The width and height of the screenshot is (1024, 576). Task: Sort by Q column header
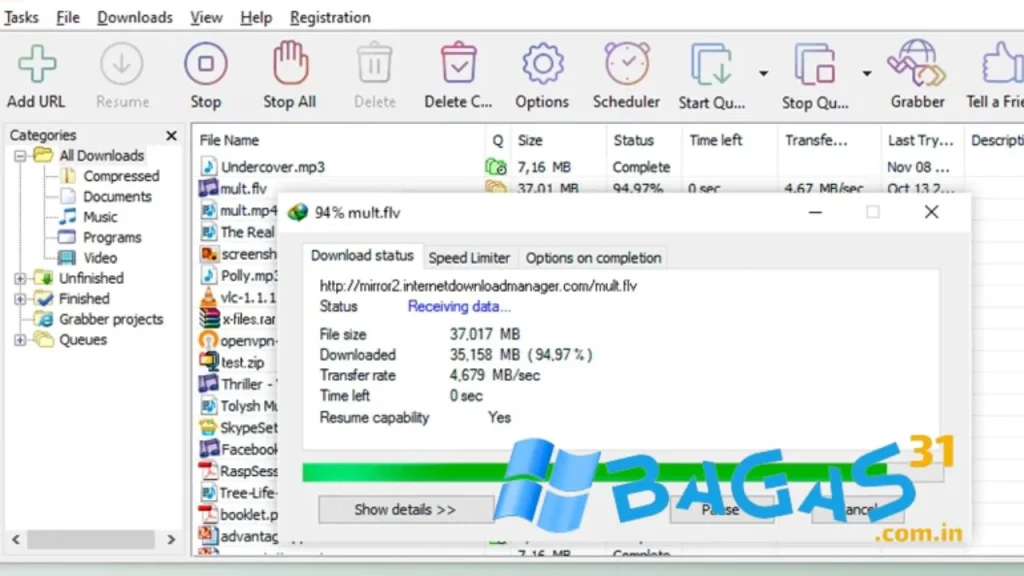(x=498, y=140)
